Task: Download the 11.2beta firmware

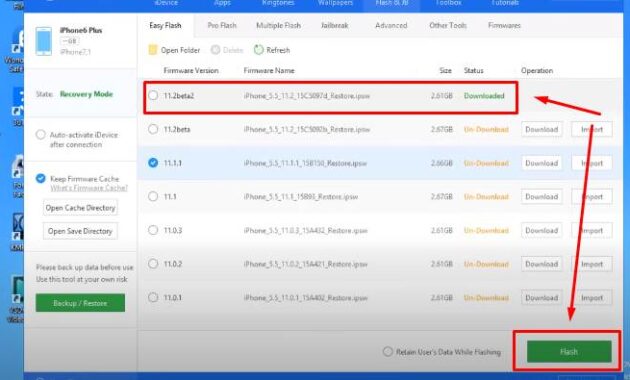Action: coord(542,129)
